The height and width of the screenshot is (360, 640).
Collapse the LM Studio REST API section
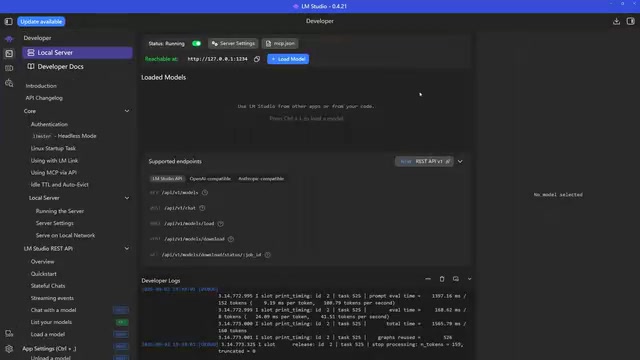[x=127, y=249]
